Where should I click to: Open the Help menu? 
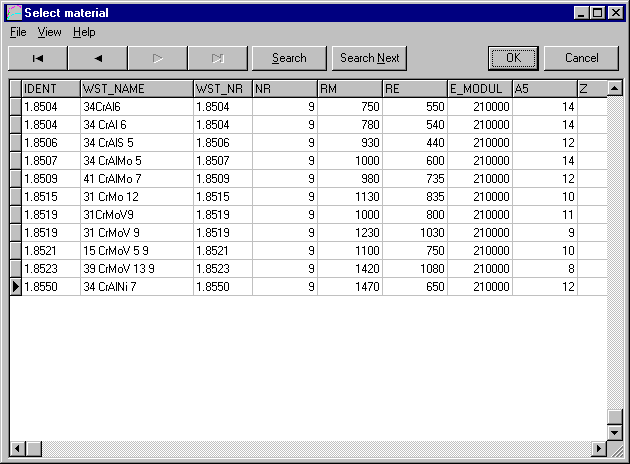pos(84,32)
